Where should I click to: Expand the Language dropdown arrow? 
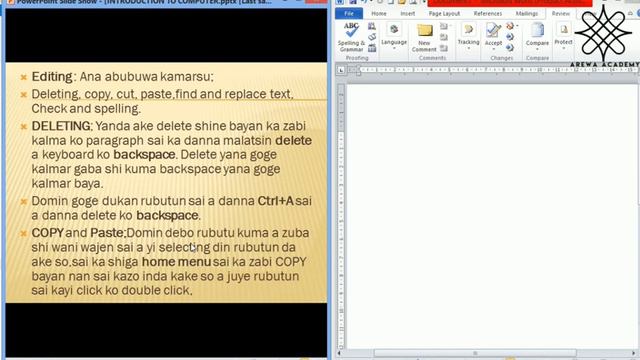point(394,48)
